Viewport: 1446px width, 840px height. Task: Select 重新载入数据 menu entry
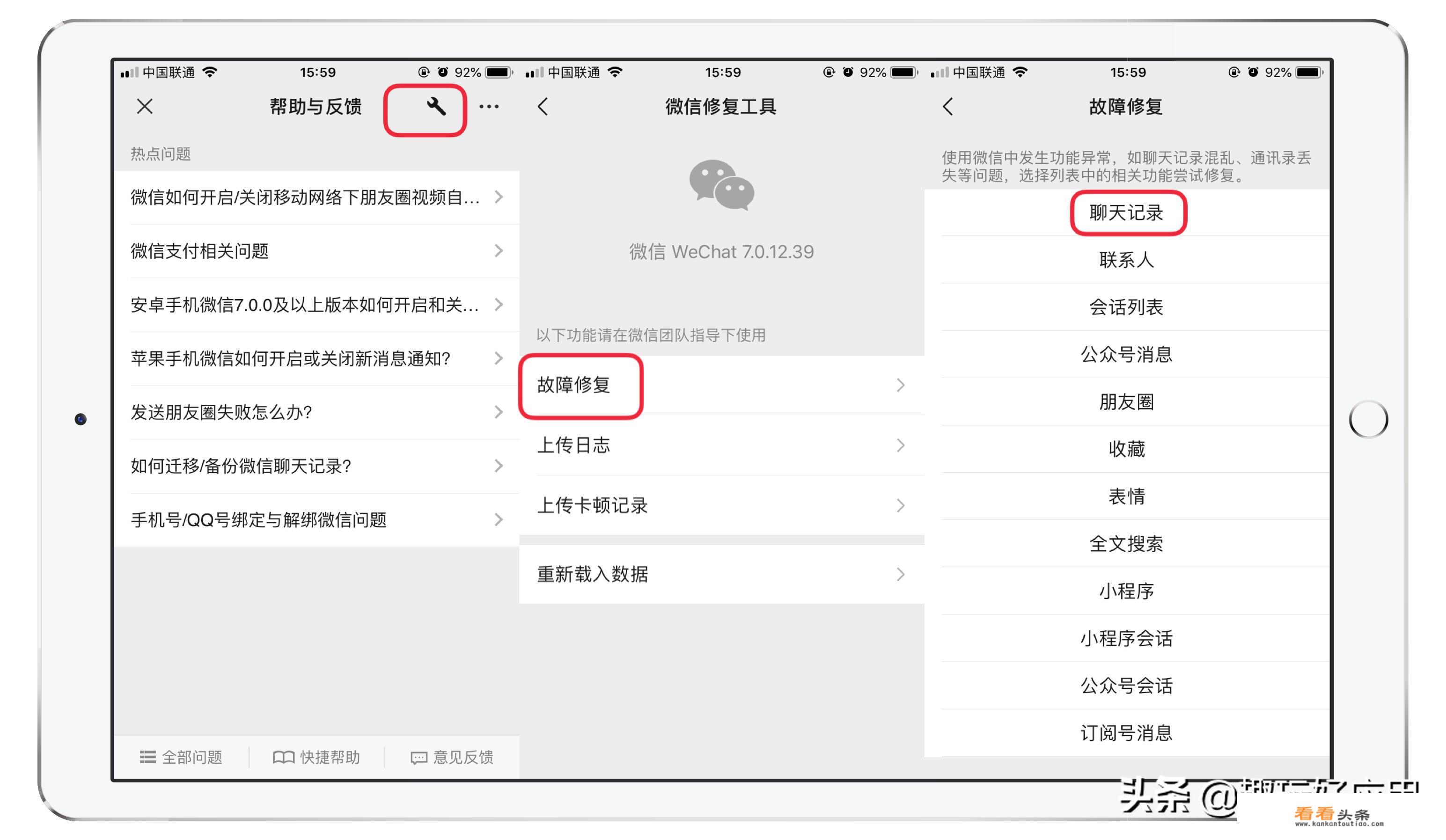[722, 574]
